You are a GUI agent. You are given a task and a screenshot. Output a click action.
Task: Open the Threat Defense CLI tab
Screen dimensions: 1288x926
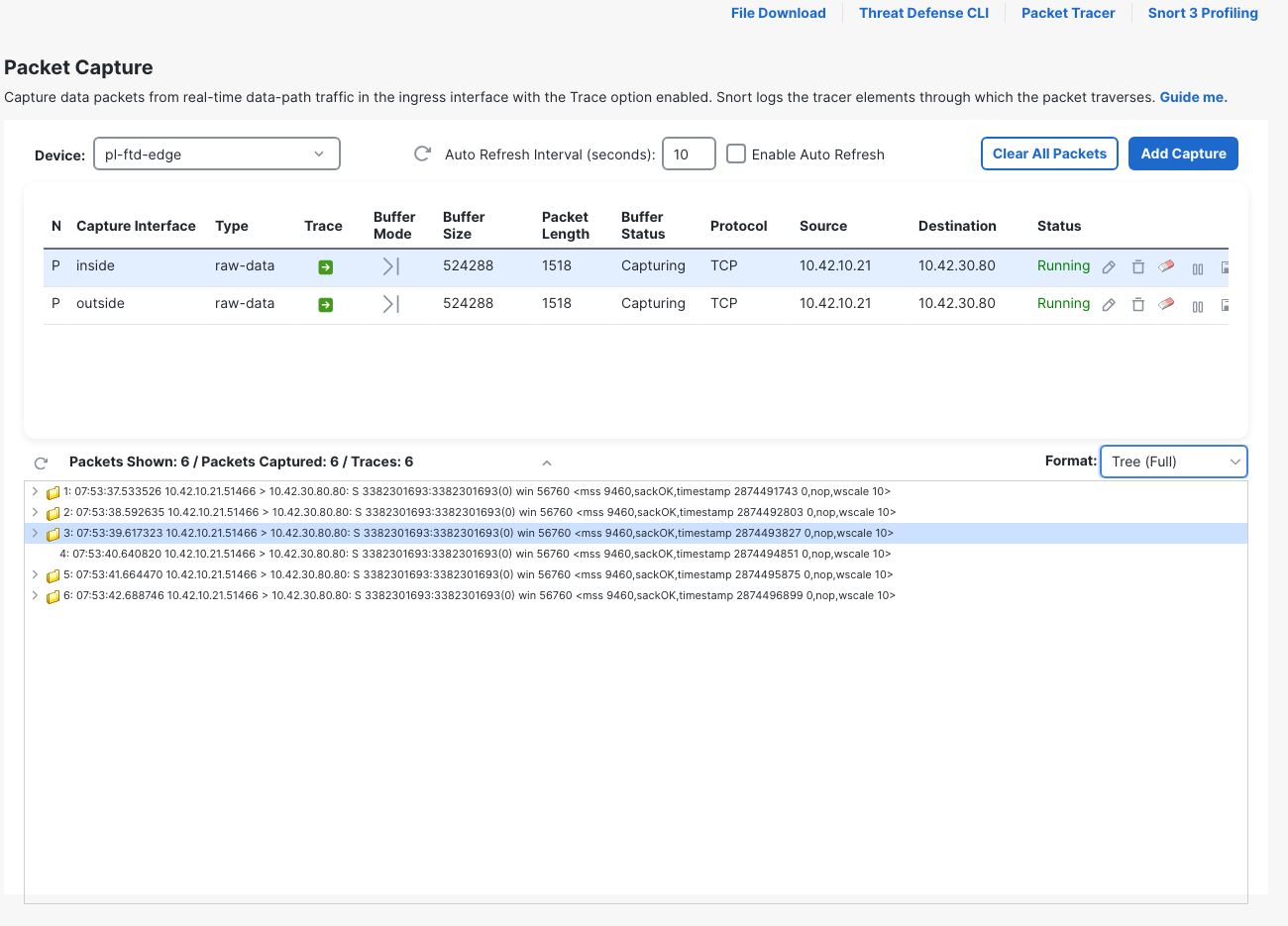coord(923,13)
